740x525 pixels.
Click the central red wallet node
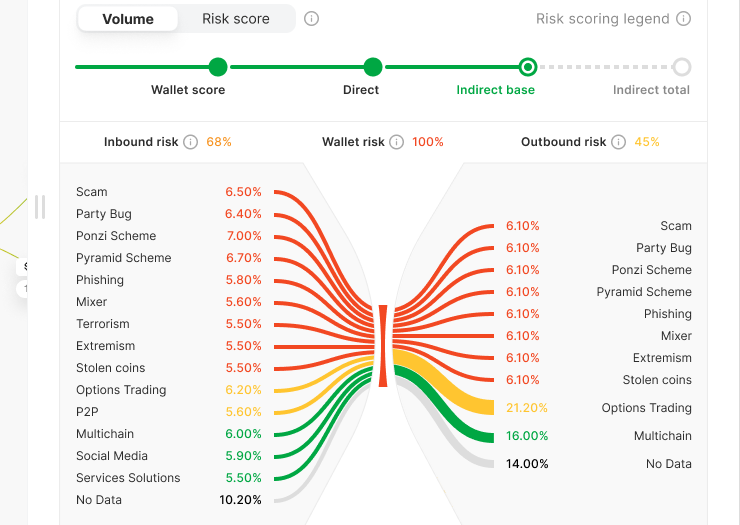(x=383, y=346)
